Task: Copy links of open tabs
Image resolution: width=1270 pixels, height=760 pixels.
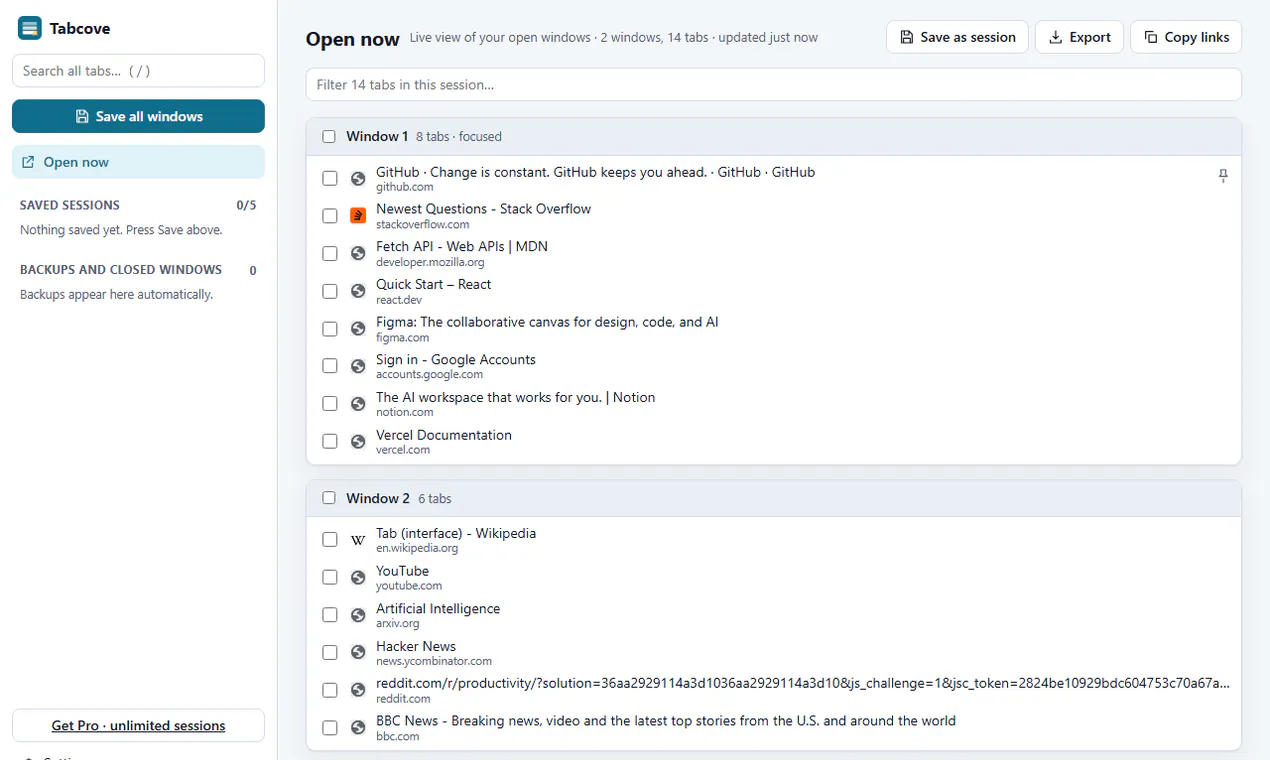Action: click(x=1186, y=37)
